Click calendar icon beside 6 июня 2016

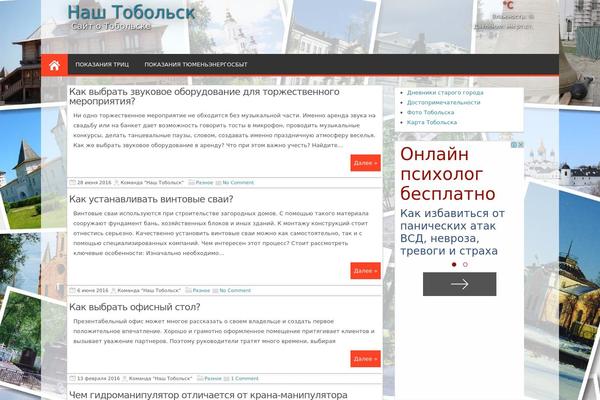(x=72, y=291)
